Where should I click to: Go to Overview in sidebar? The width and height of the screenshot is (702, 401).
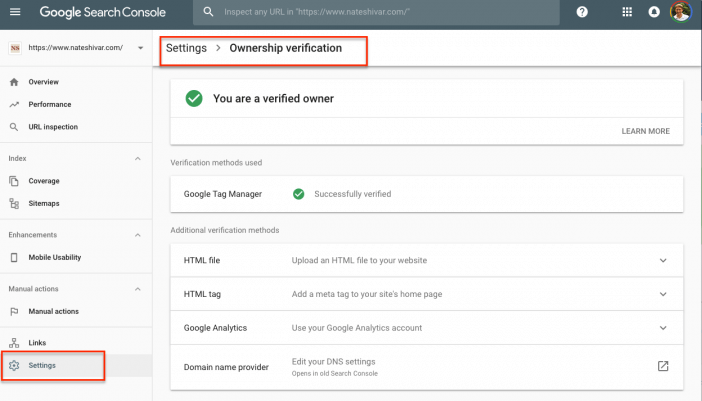click(x=43, y=82)
